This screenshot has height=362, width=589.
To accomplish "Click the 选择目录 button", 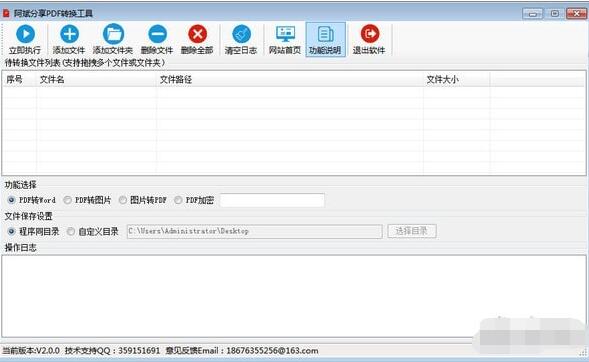I will click(x=412, y=231).
